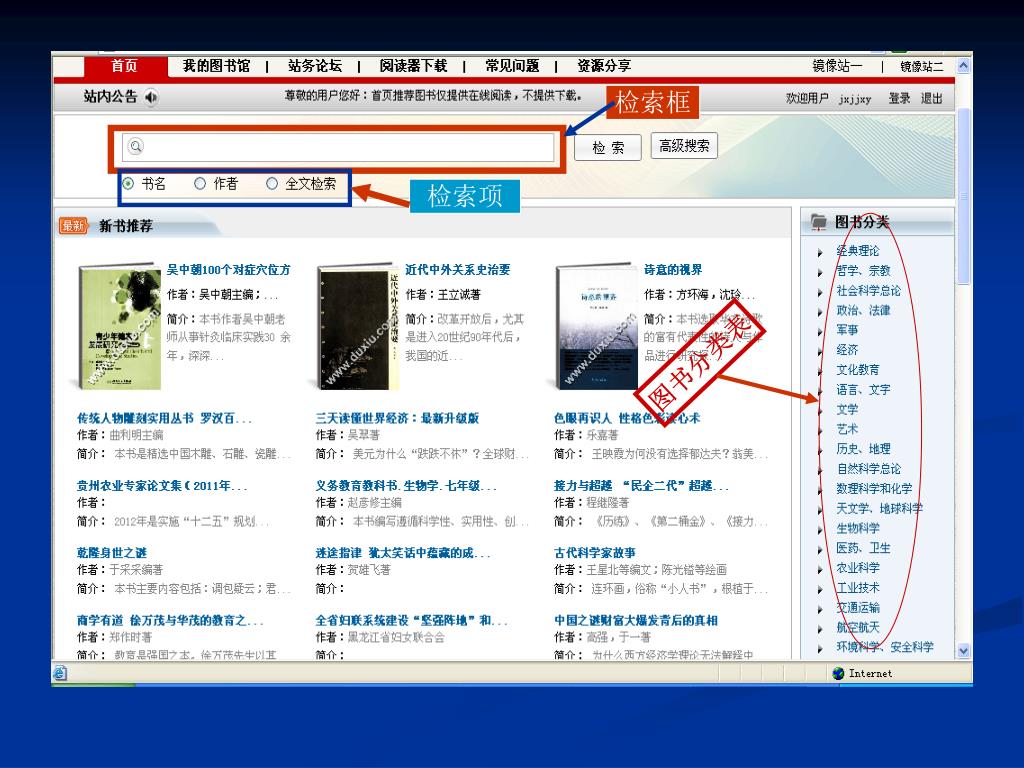
Task: Open book 中国之谜财富大爆发背后的真相
Action: tap(636, 620)
